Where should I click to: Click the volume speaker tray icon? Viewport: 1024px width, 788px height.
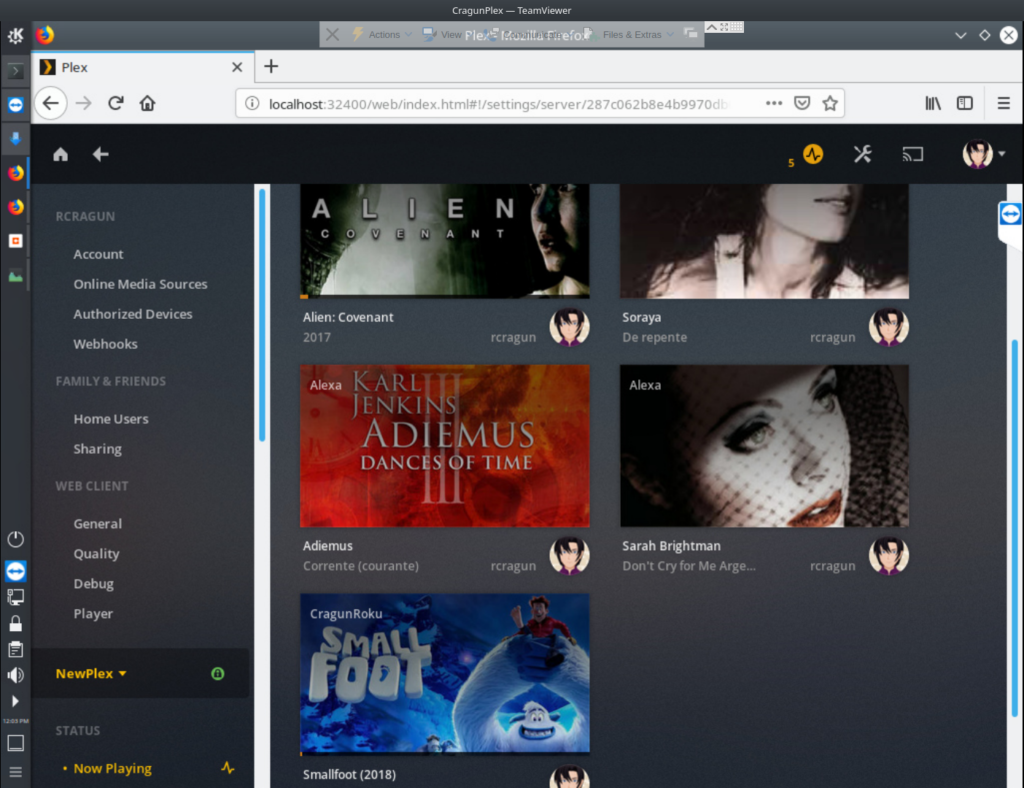(16, 675)
